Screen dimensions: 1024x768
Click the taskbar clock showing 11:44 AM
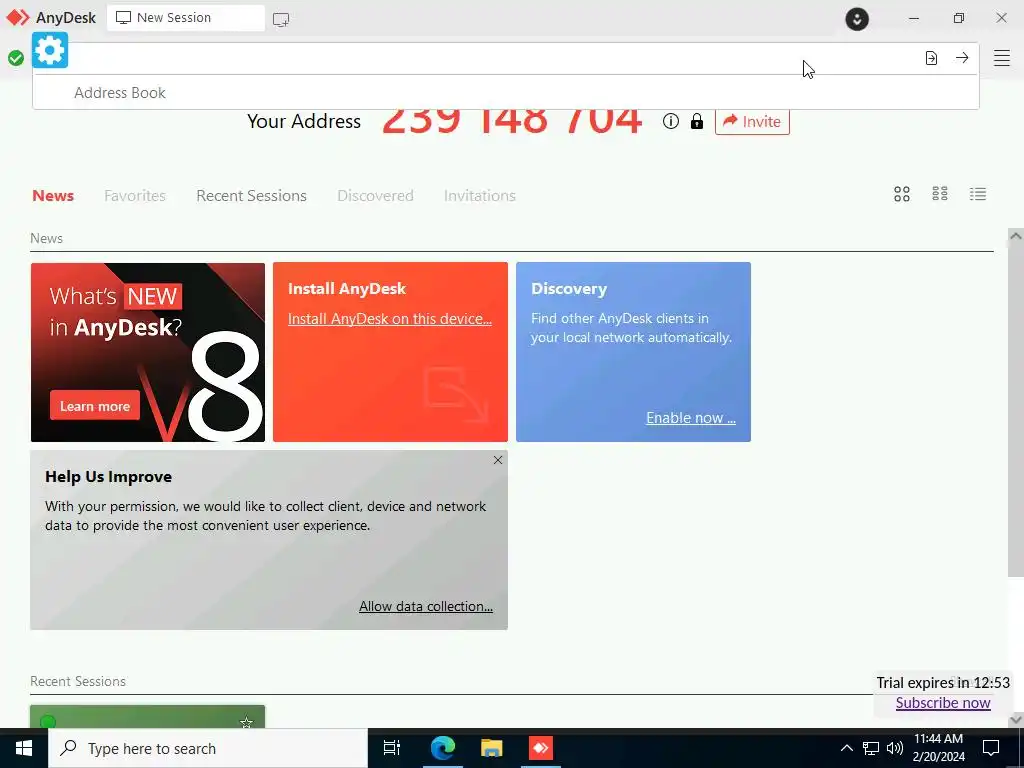click(938, 748)
